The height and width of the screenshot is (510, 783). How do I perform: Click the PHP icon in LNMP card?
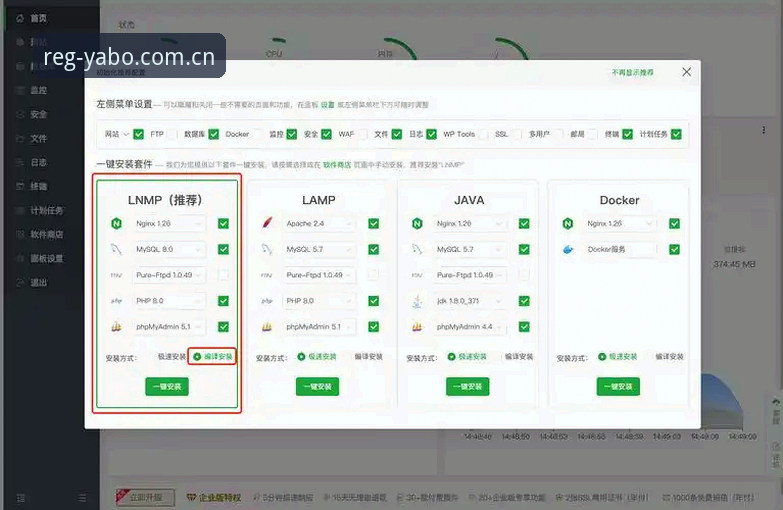click(116, 301)
